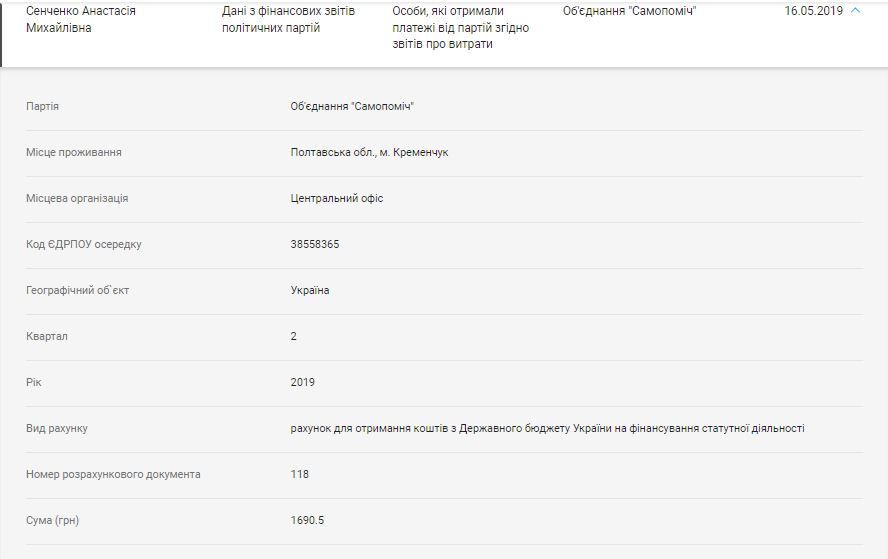Select the рахунок для отримання коштів description
This screenshot has width=888, height=559.
(x=547, y=428)
